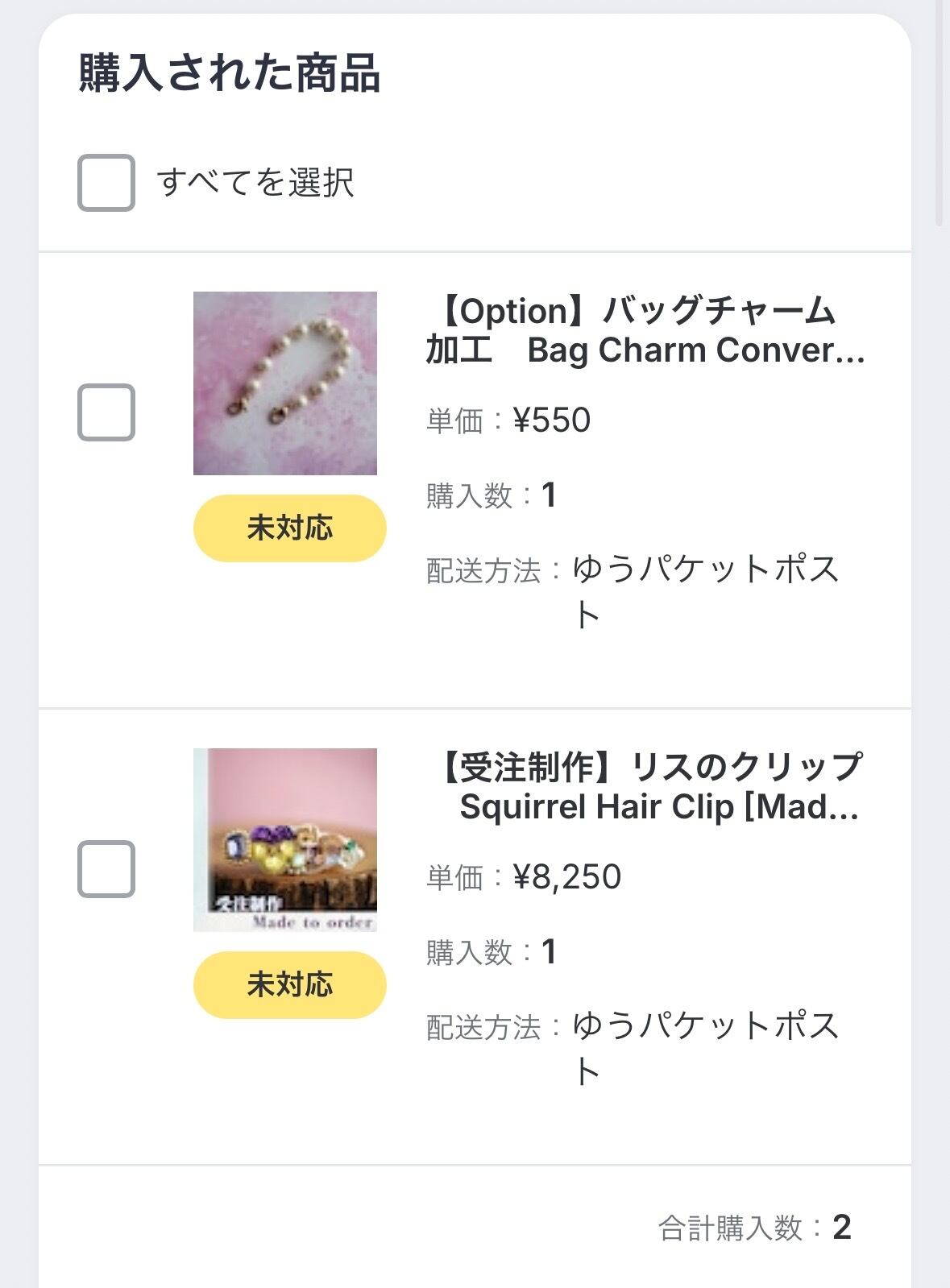The width and height of the screenshot is (950, 1288).
Task: Open the 【受注制作】リスのクリップ product title
Action: click(649, 787)
